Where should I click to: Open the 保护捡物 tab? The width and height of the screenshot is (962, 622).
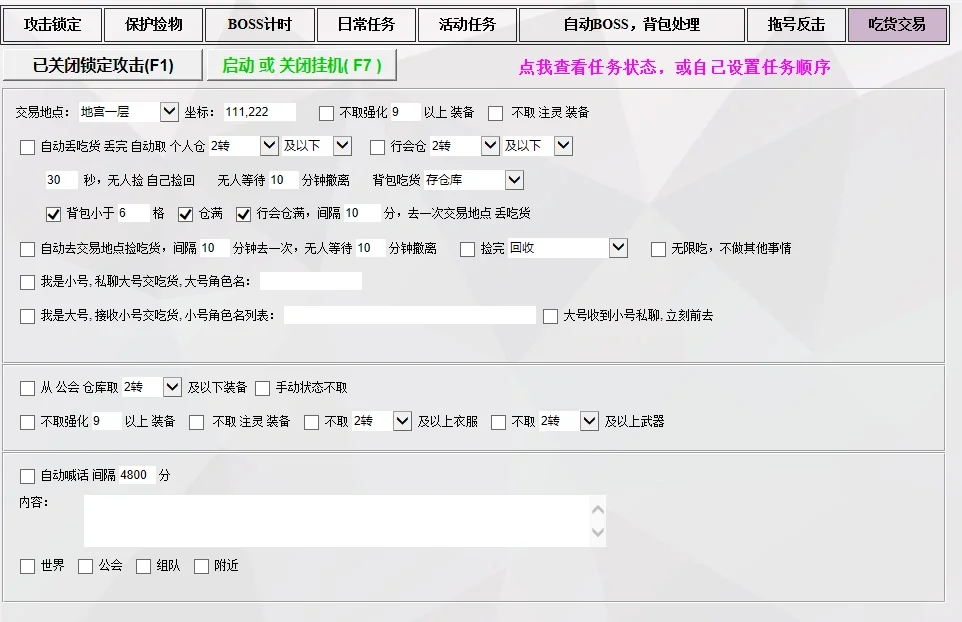153,24
